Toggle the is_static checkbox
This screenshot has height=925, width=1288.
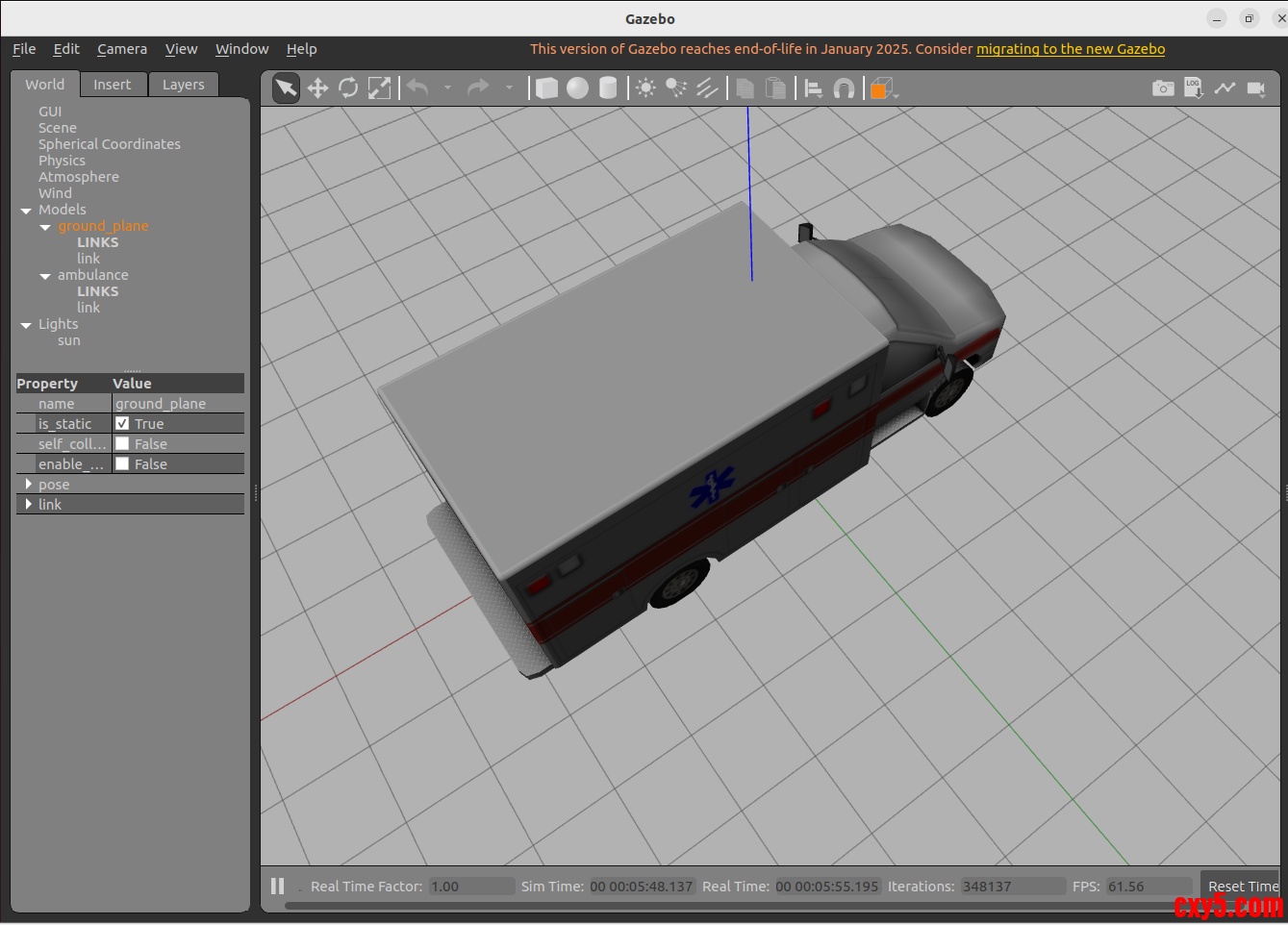pyautogui.click(x=122, y=424)
